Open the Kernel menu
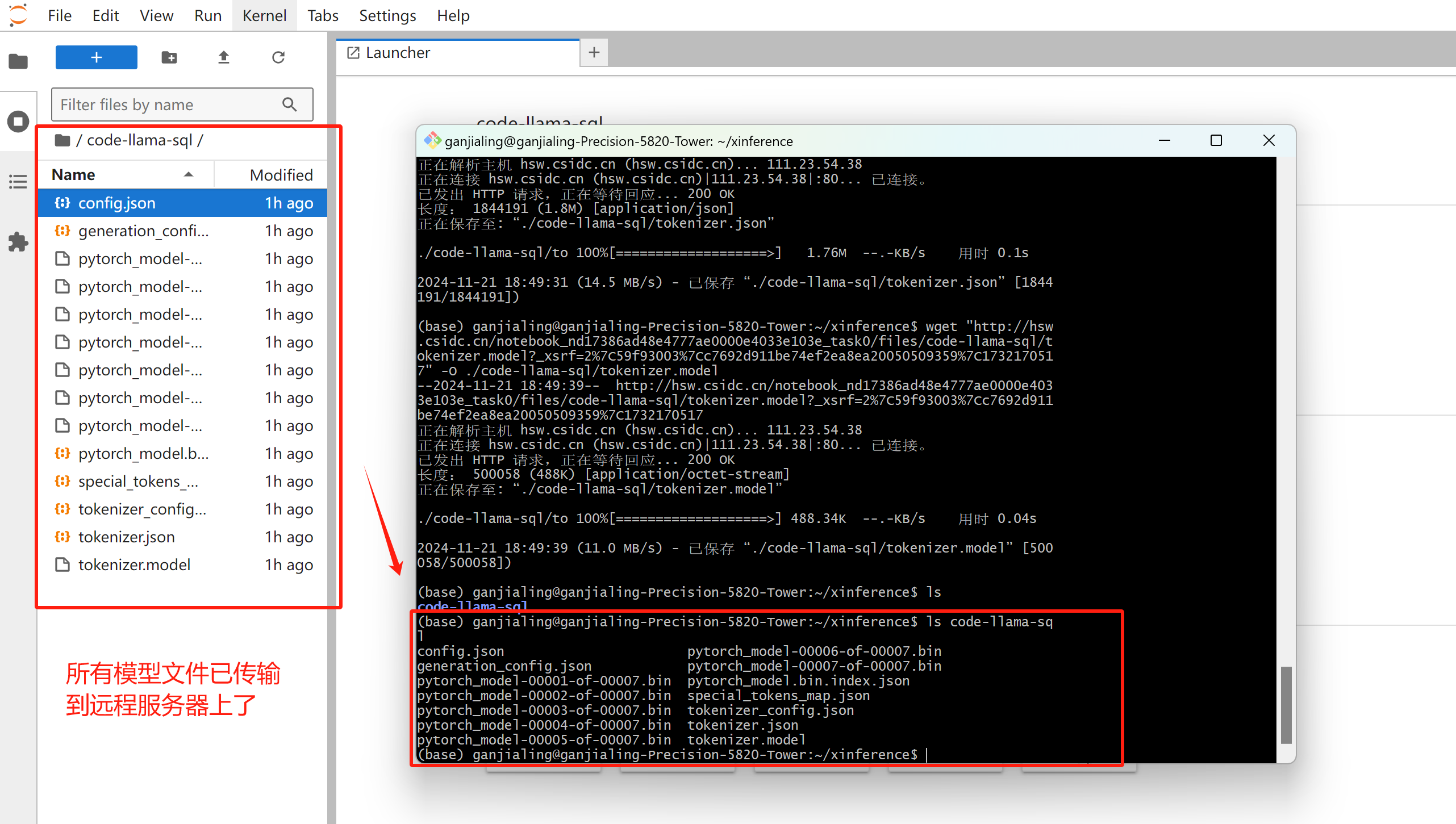The height and width of the screenshot is (824, 1456). (264, 15)
